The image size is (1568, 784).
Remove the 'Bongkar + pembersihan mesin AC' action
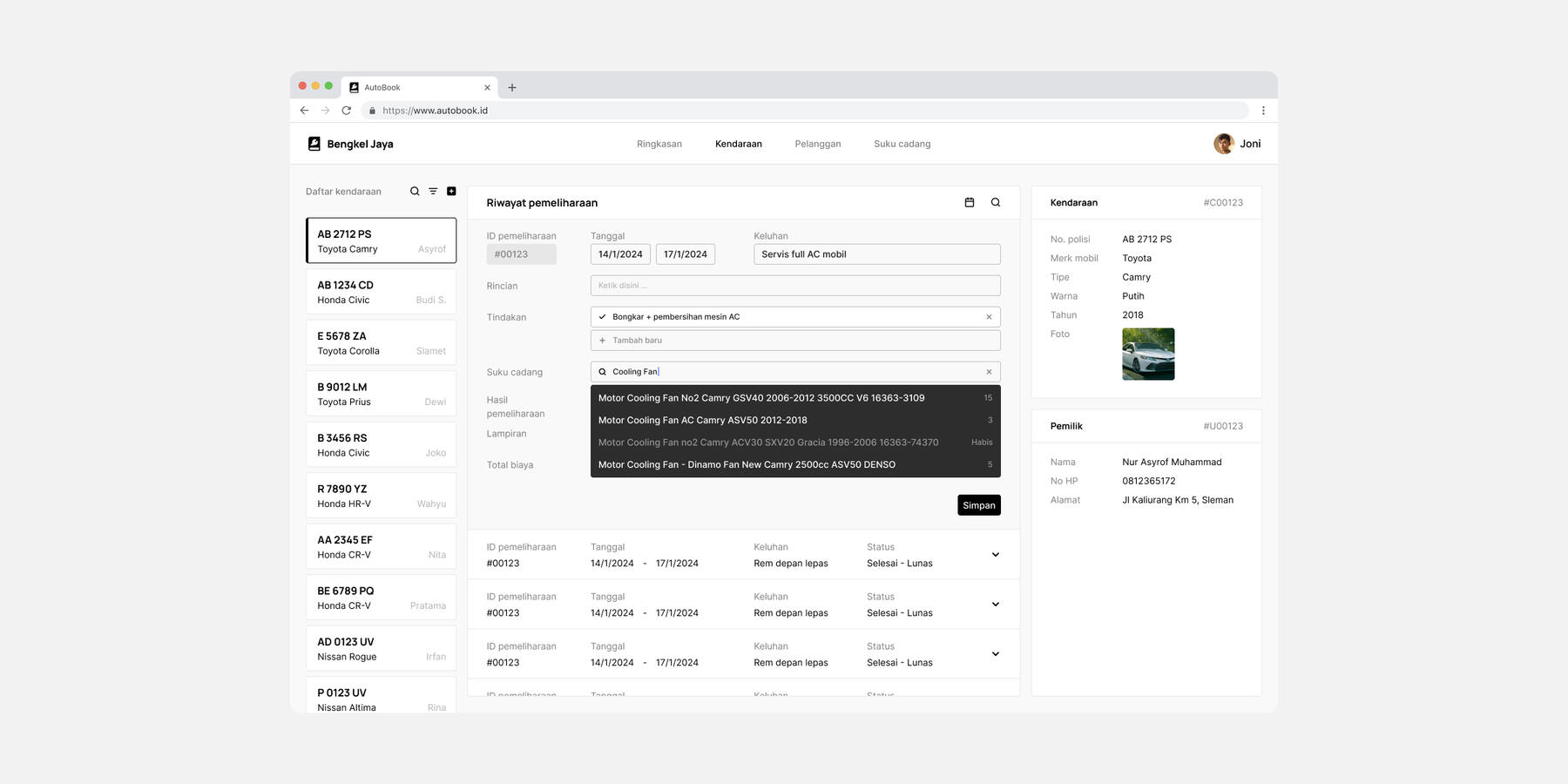click(x=989, y=316)
